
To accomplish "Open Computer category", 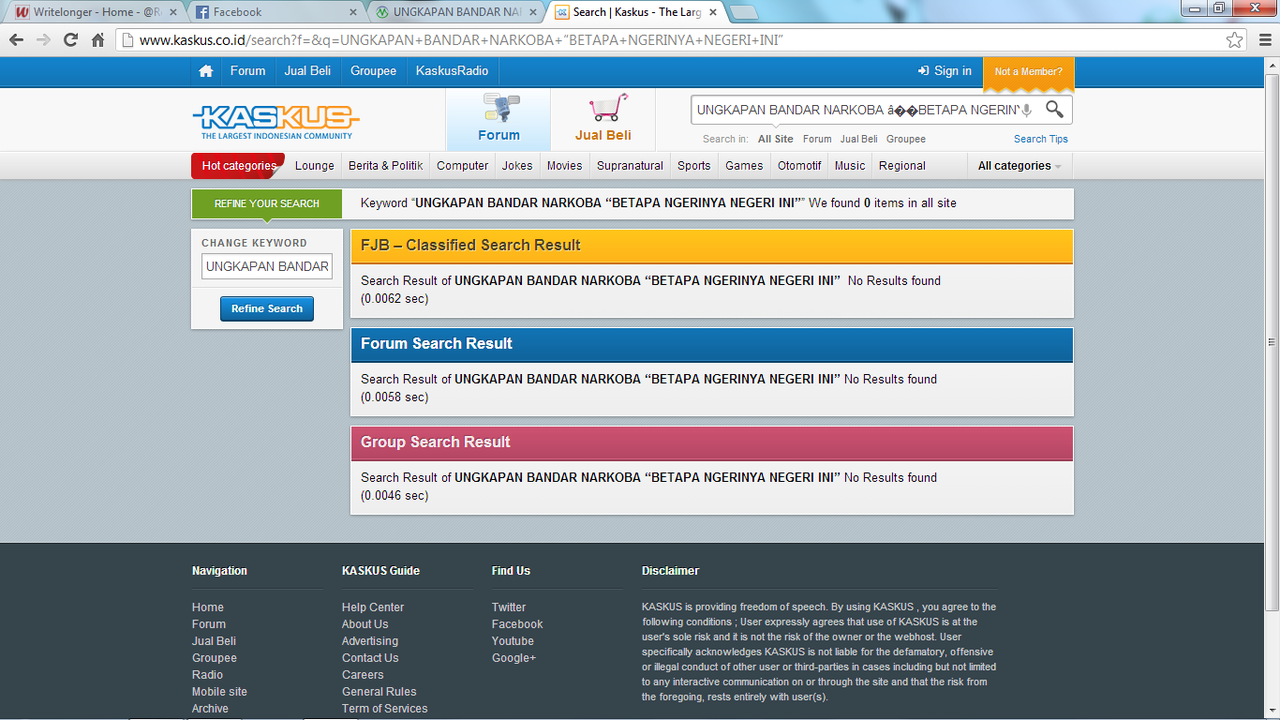I will (462, 166).
